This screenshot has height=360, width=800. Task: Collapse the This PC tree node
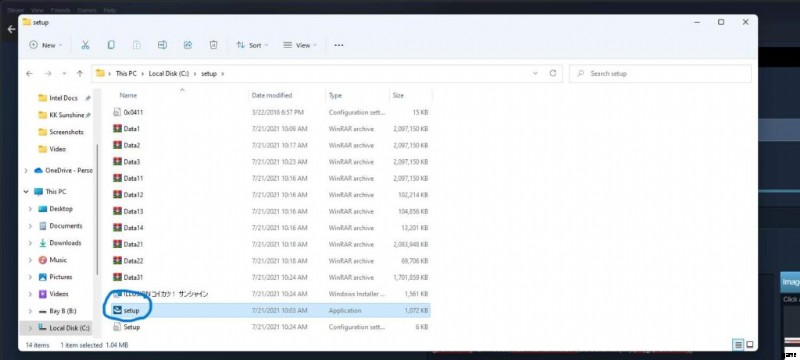point(26,192)
